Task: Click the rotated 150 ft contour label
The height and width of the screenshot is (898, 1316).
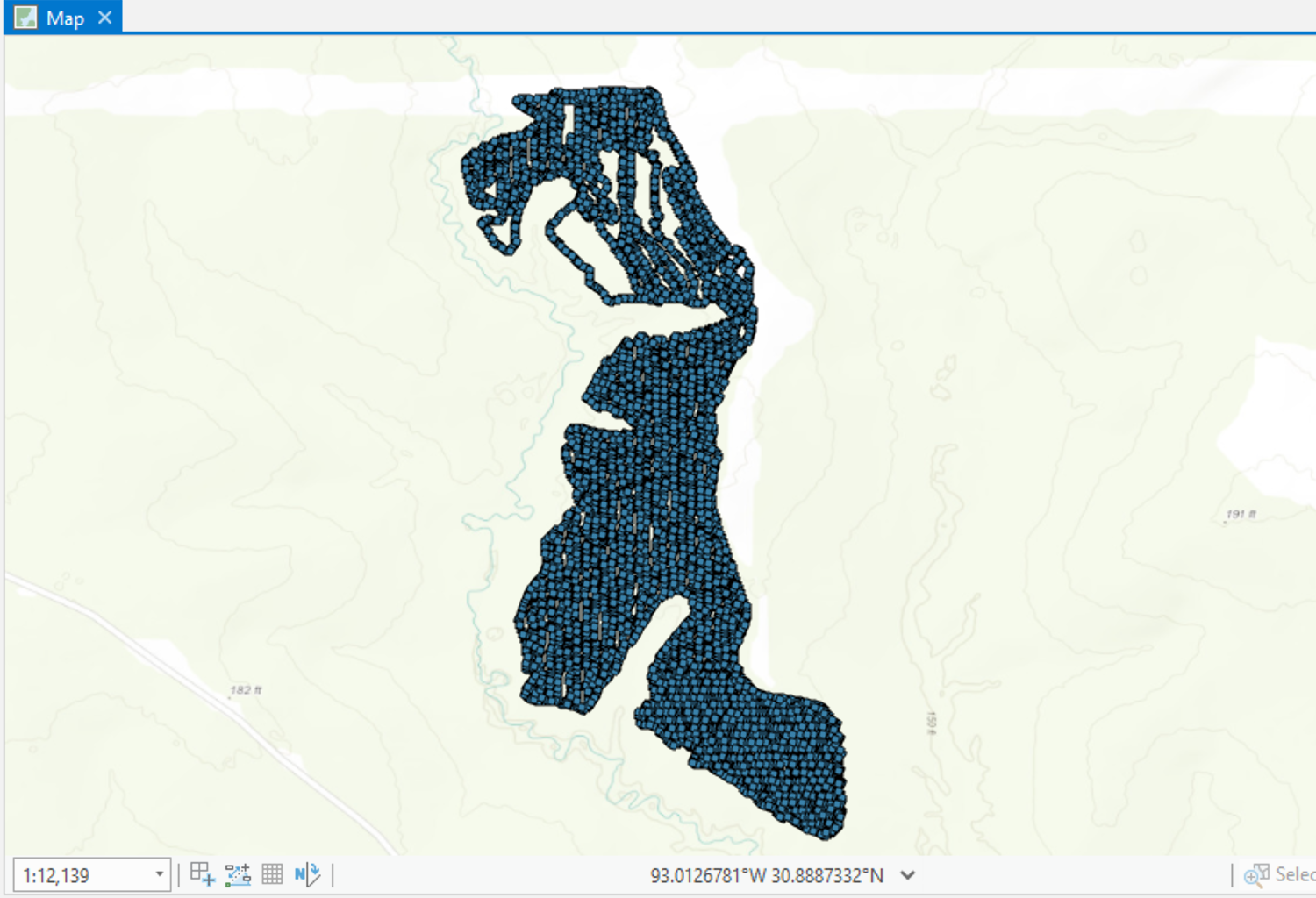Action: (931, 723)
